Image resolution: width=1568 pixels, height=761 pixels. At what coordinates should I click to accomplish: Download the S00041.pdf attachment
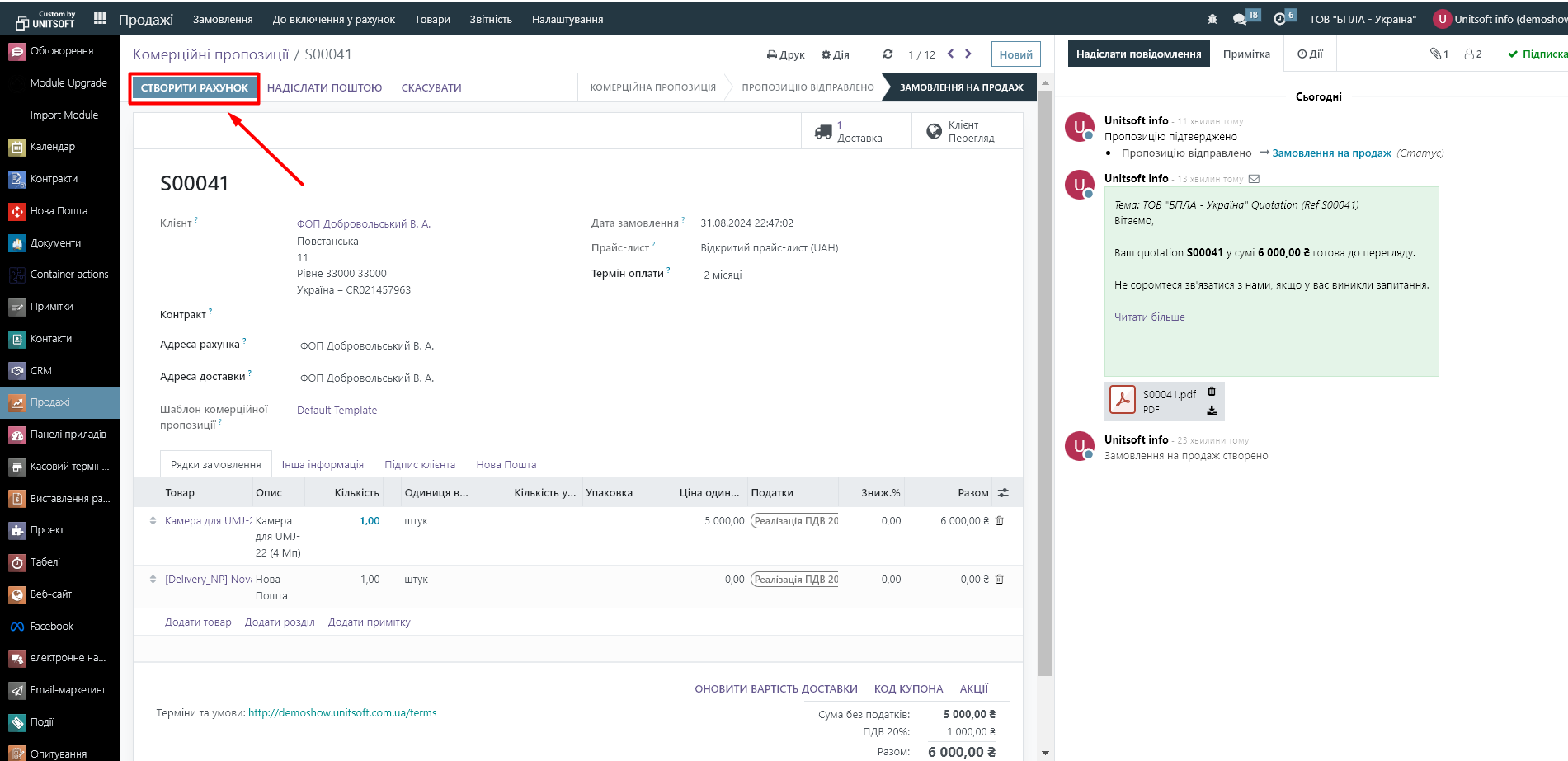(1212, 410)
